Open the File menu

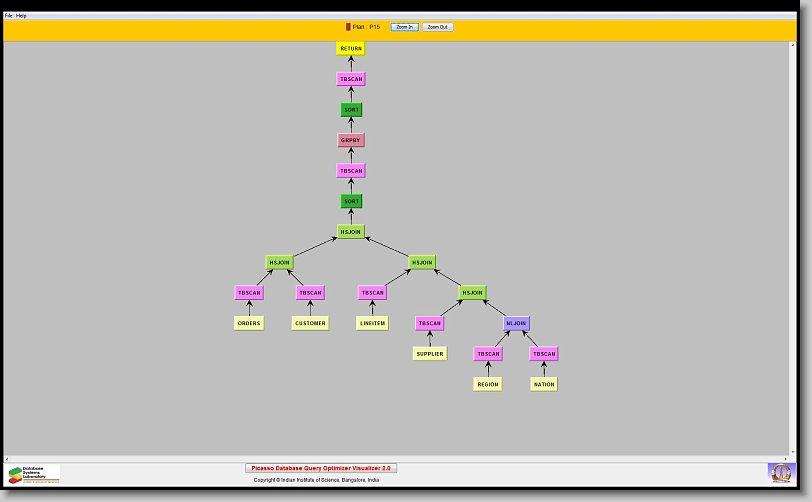tap(9, 16)
